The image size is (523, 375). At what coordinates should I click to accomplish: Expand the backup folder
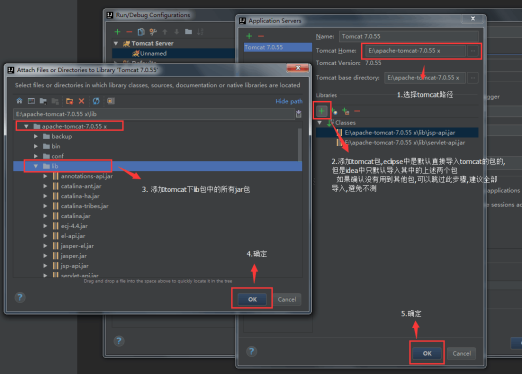[36, 136]
